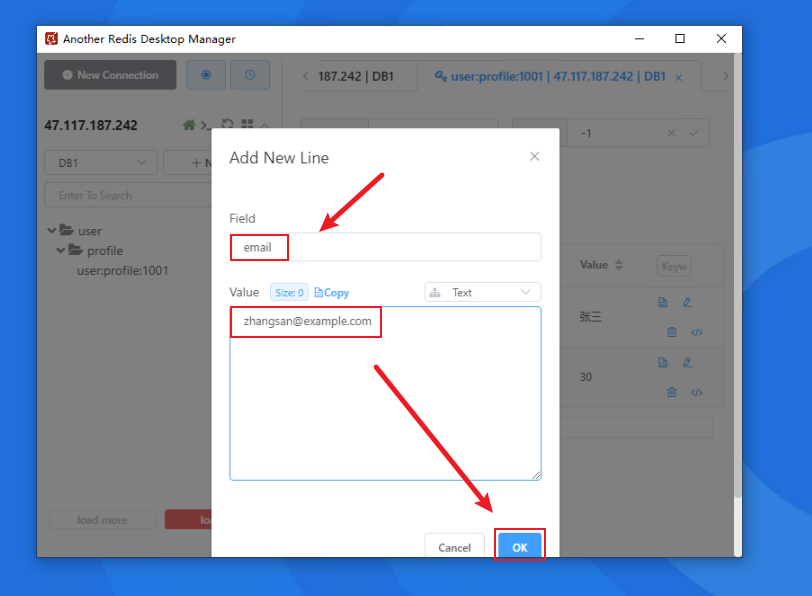The height and width of the screenshot is (596, 812).
Task: Close the user:profile:1001 tab
Action: [678, 78]
